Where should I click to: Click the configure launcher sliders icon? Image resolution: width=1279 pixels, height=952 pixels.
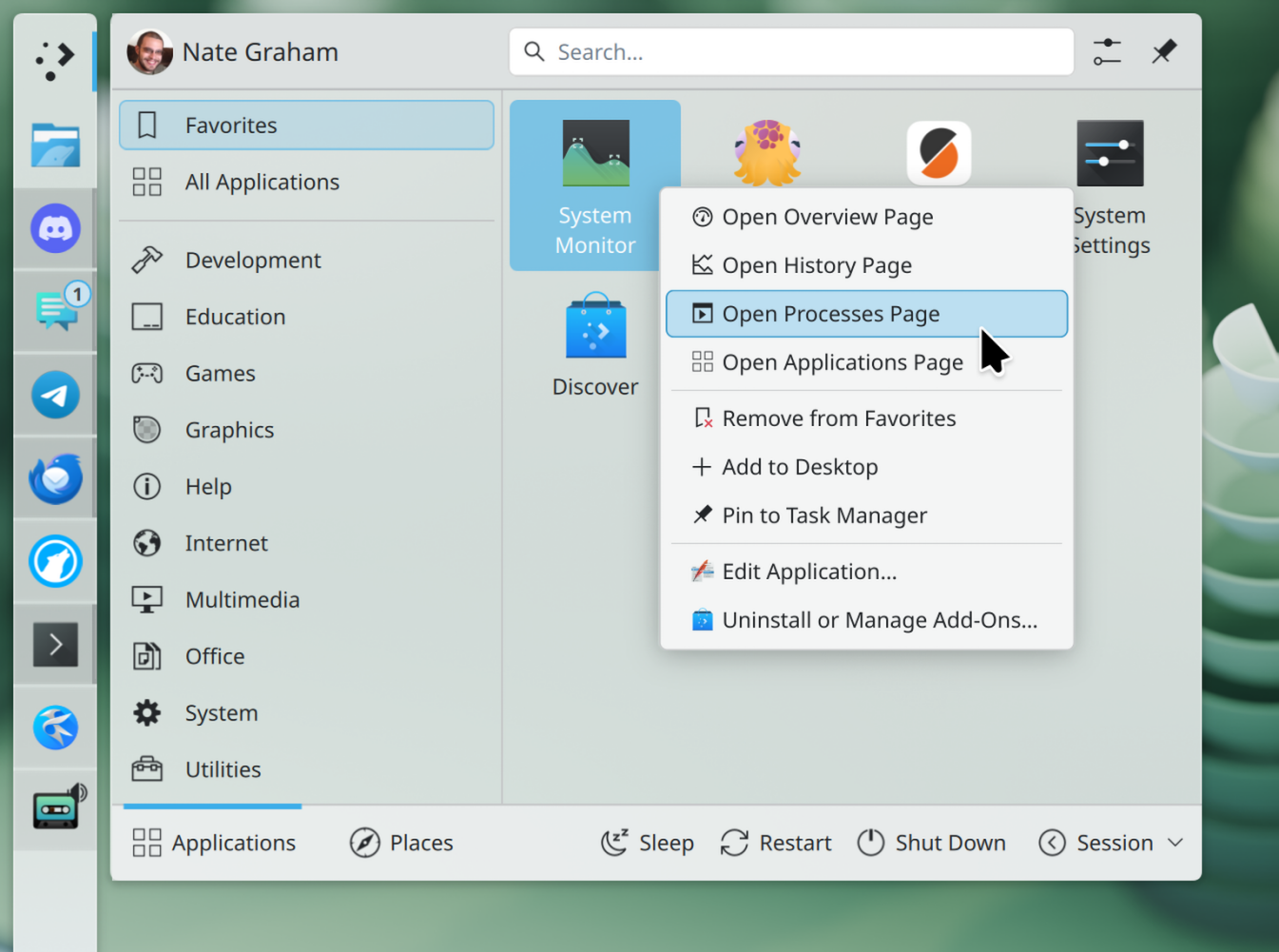click(1107, 52)
